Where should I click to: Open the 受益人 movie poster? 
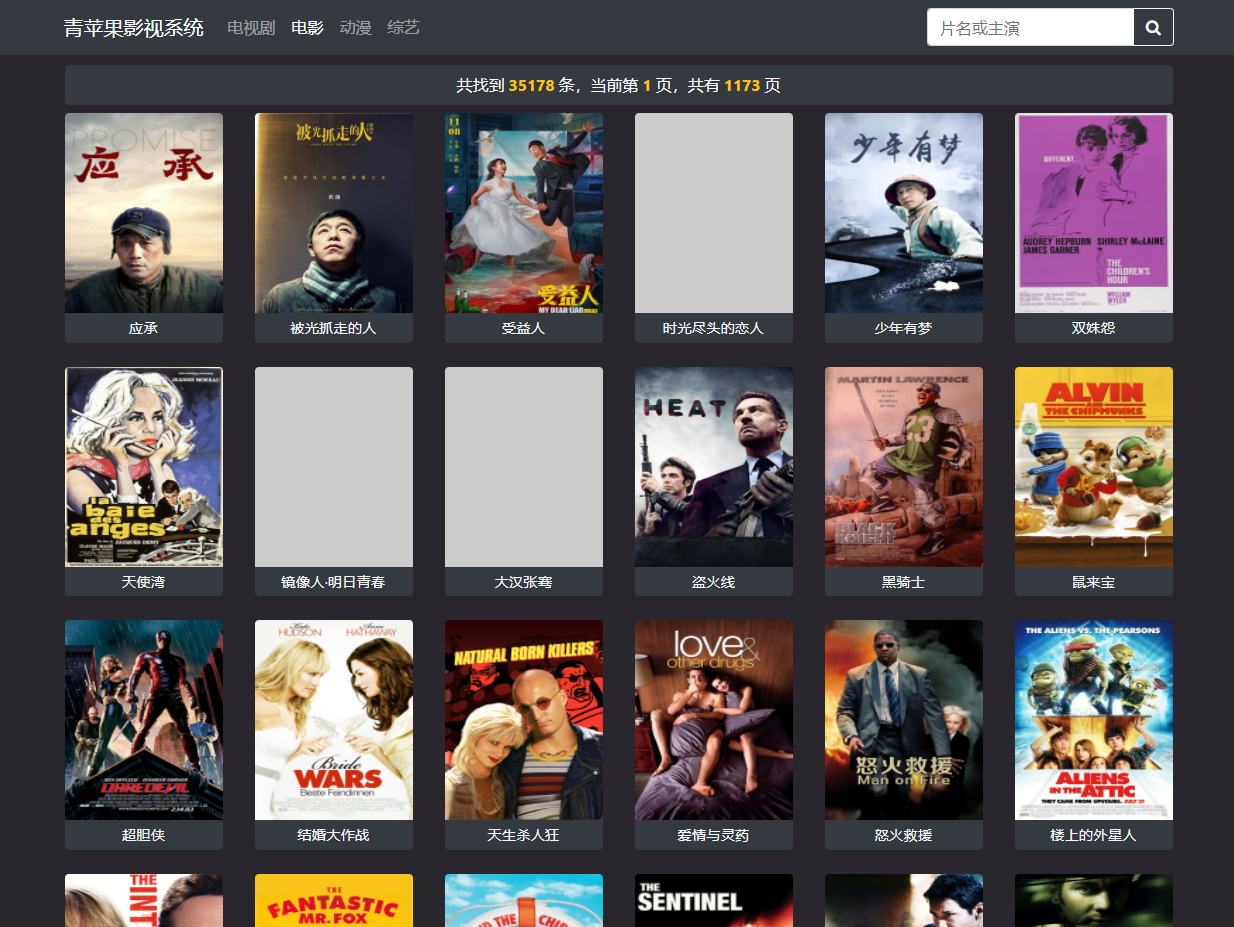pos(524,213)
